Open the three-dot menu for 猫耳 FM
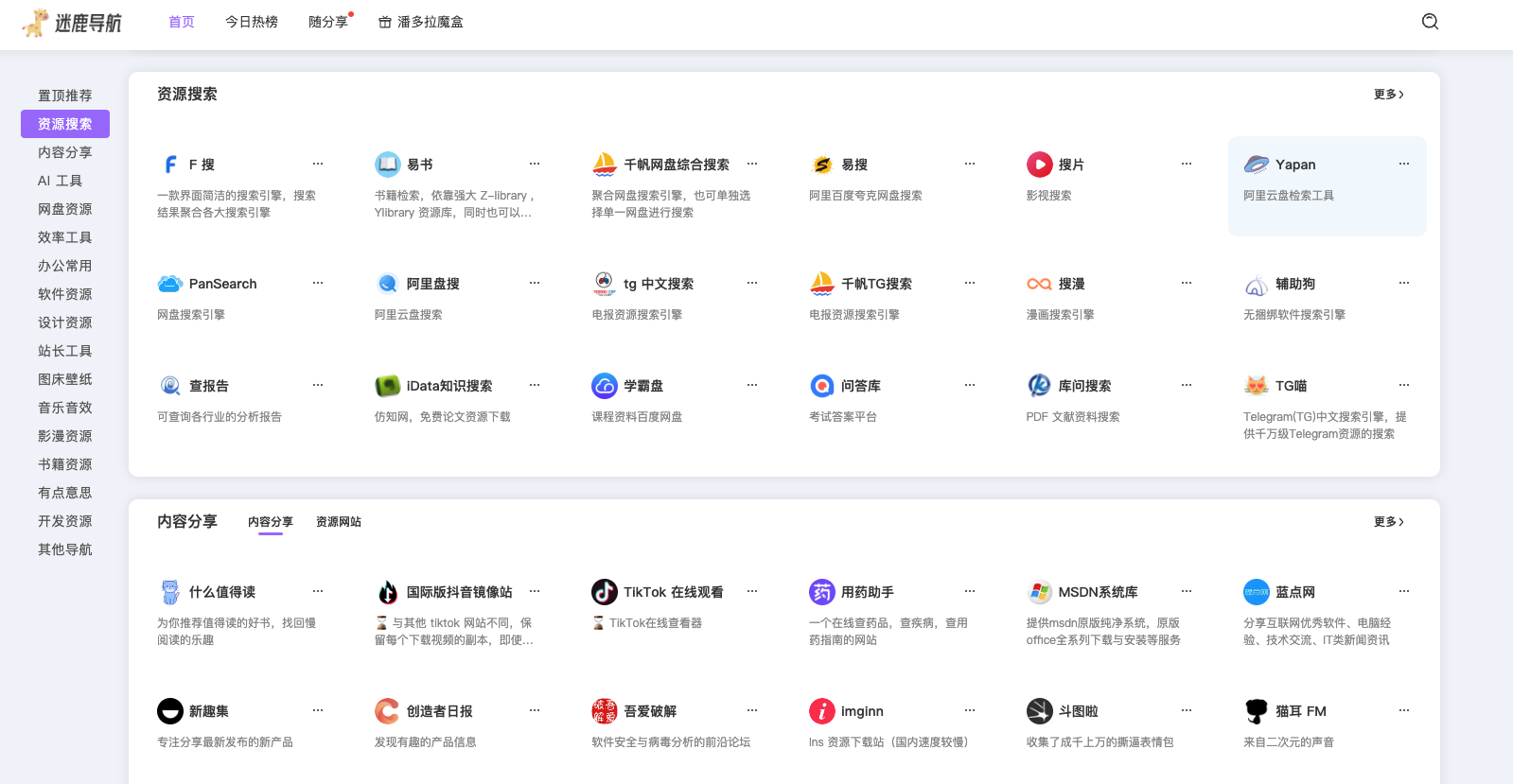Viewport: 1513px width, 784px height. tap(1404, 710)
